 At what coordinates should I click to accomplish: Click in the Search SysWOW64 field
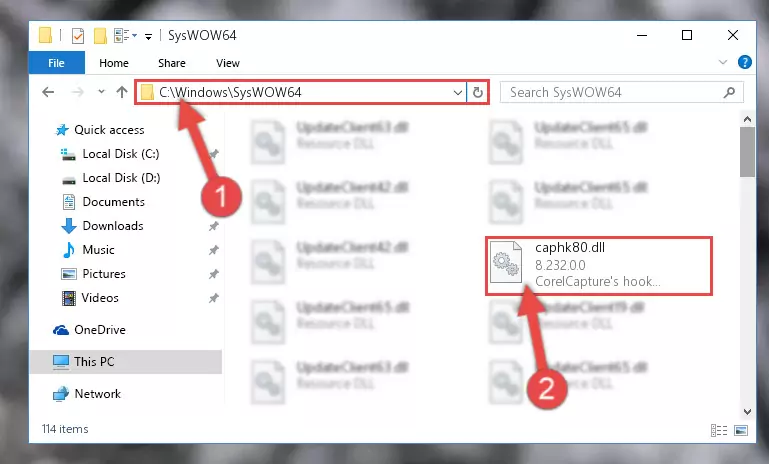click(612, 92)
